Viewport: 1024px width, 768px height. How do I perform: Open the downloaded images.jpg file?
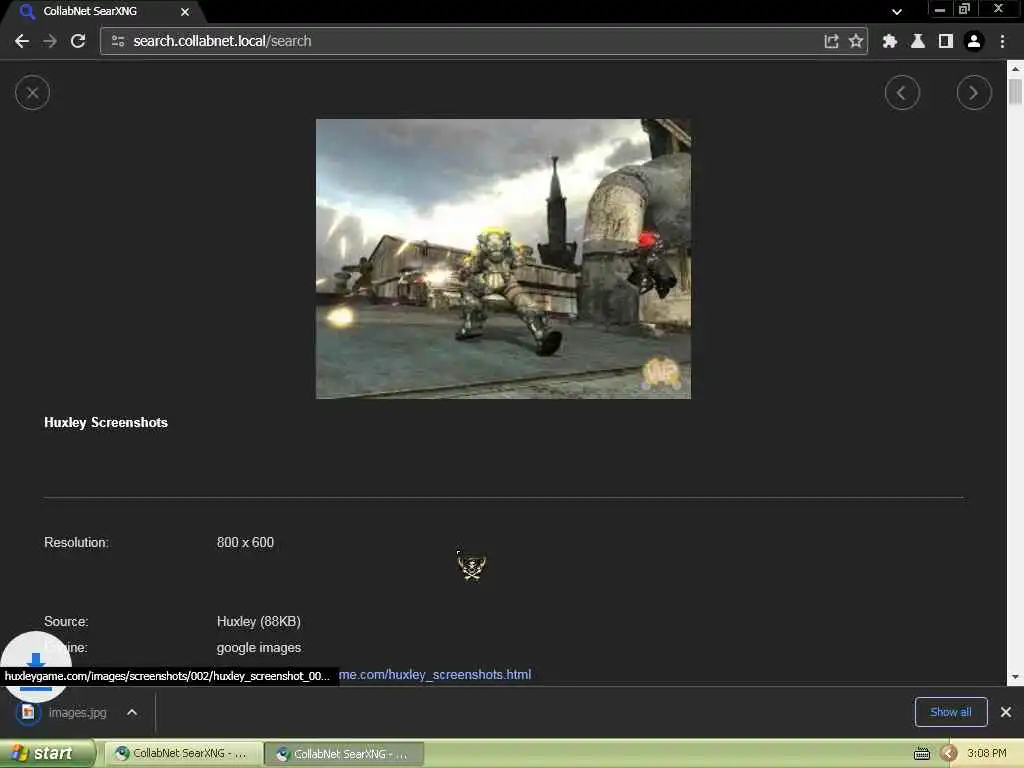(62, 712)
